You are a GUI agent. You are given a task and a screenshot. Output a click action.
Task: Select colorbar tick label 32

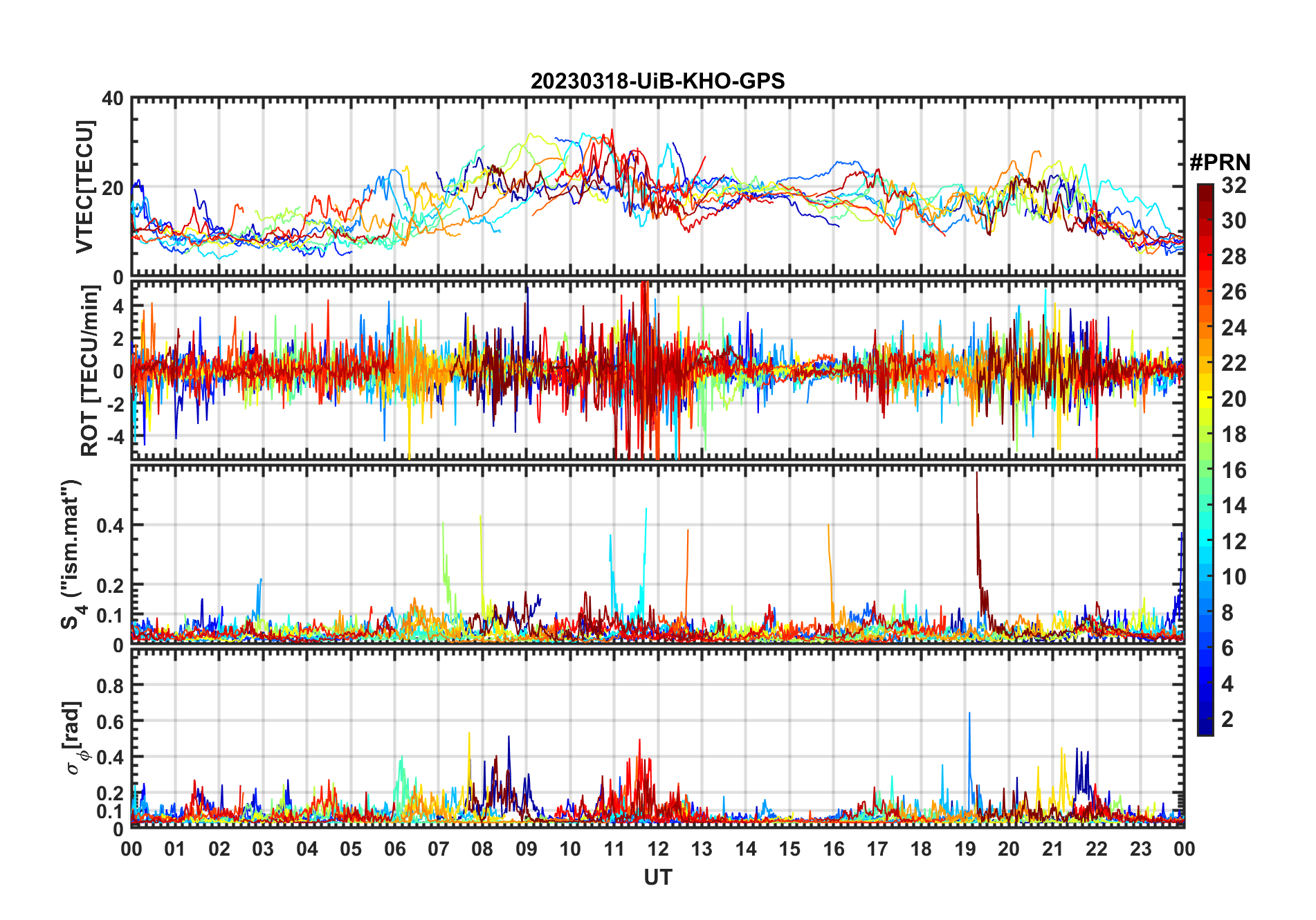(x=1234, y=185)
